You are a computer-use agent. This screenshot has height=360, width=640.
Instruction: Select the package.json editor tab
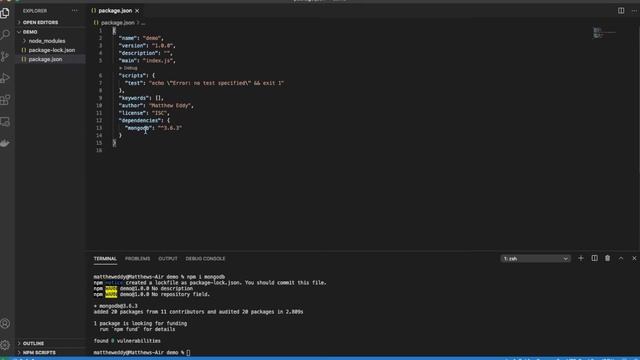(x=115, y=11)
